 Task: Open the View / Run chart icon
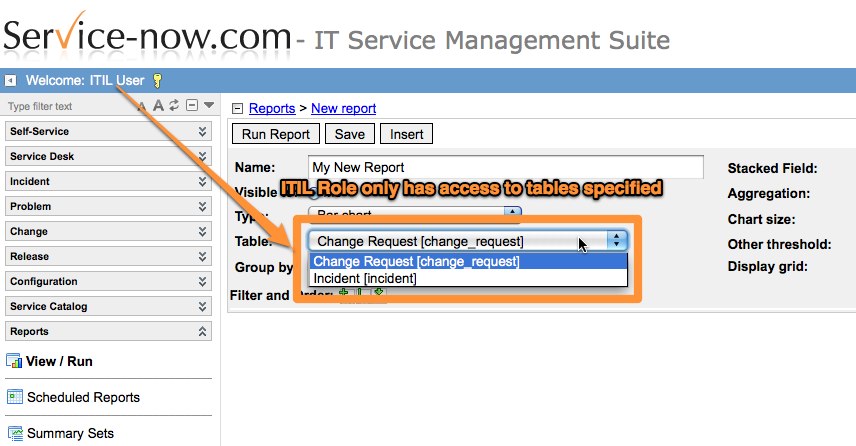(14, 362)
